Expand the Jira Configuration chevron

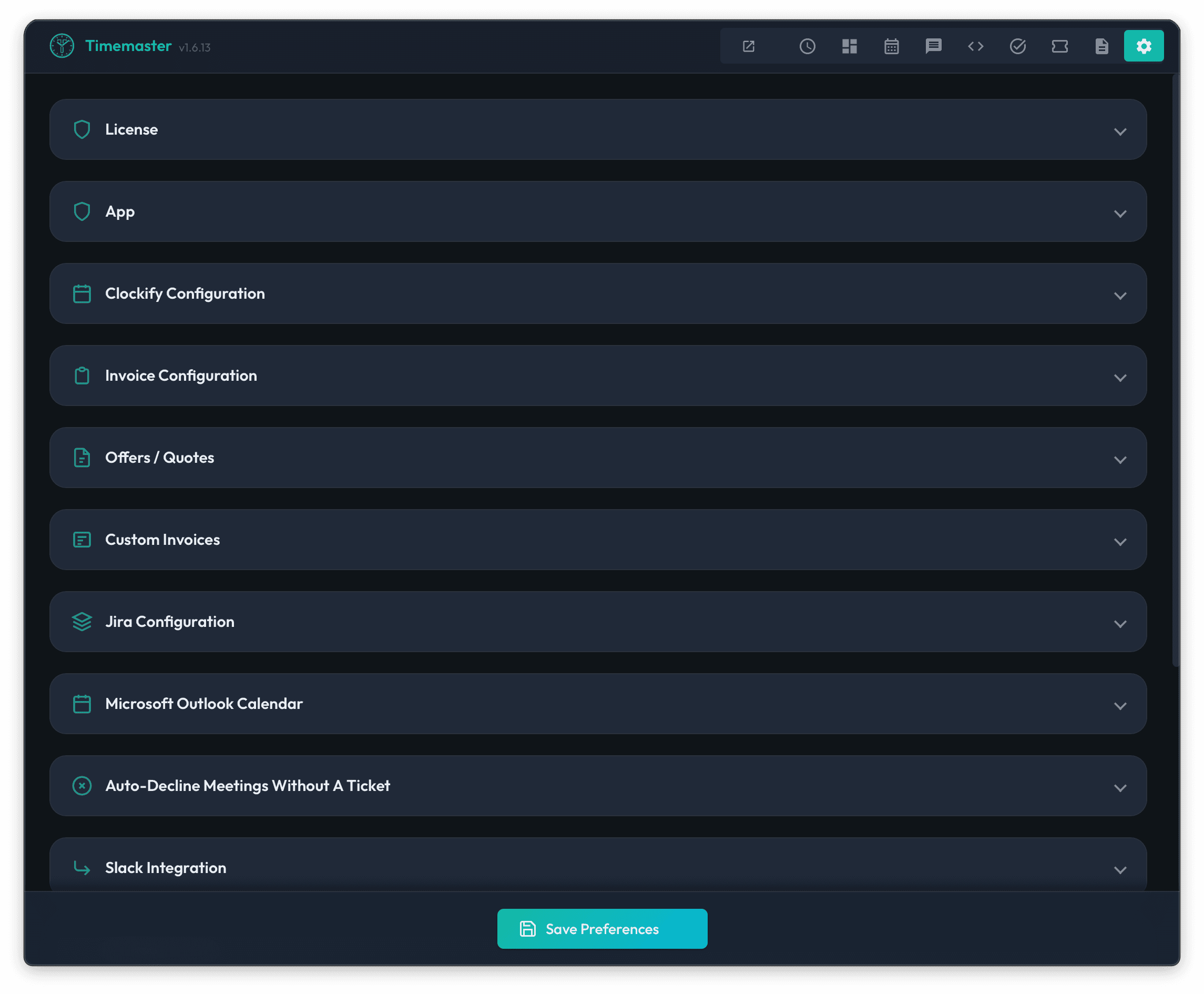1120,624
